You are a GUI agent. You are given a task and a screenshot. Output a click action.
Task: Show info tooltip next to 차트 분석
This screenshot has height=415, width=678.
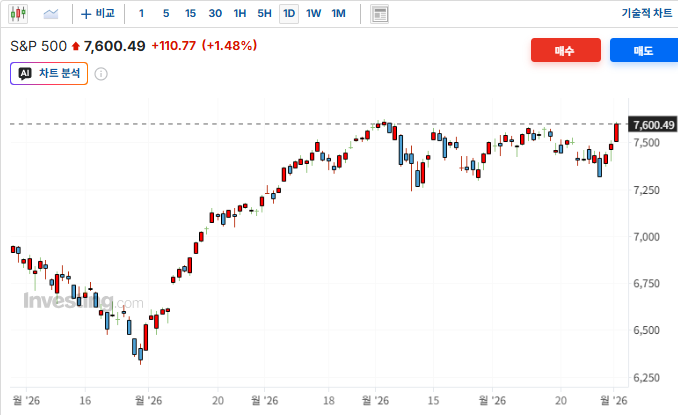click(101, 74)
